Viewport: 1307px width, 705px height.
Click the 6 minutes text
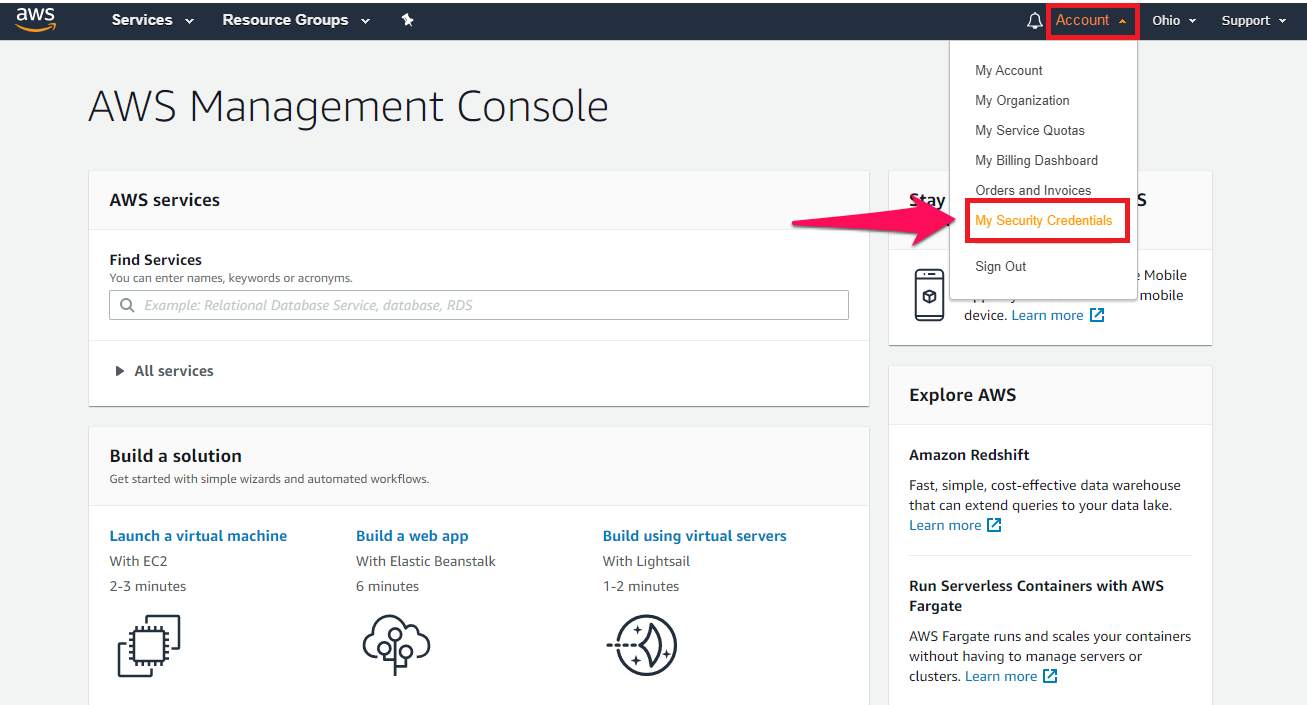[x=387, y=586]
